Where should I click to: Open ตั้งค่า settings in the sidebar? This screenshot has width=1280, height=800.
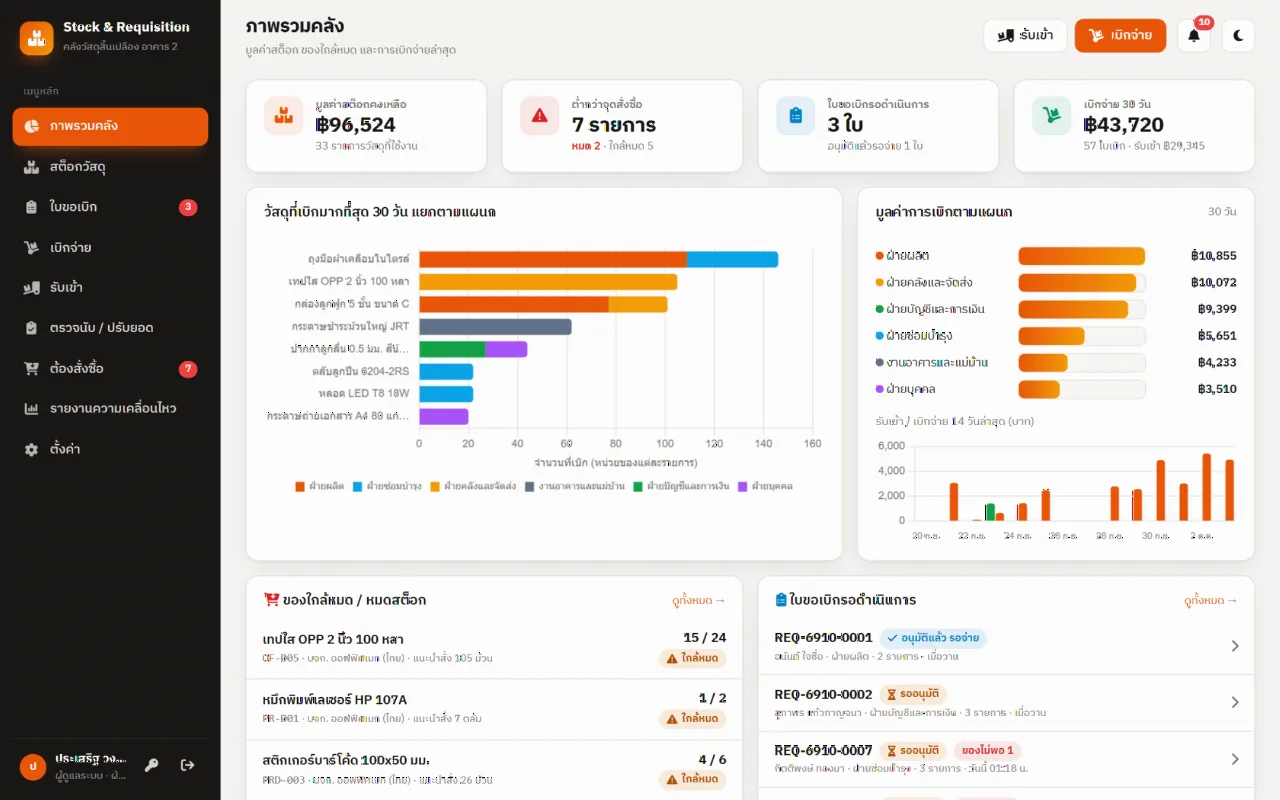click(x=110, y=450)
